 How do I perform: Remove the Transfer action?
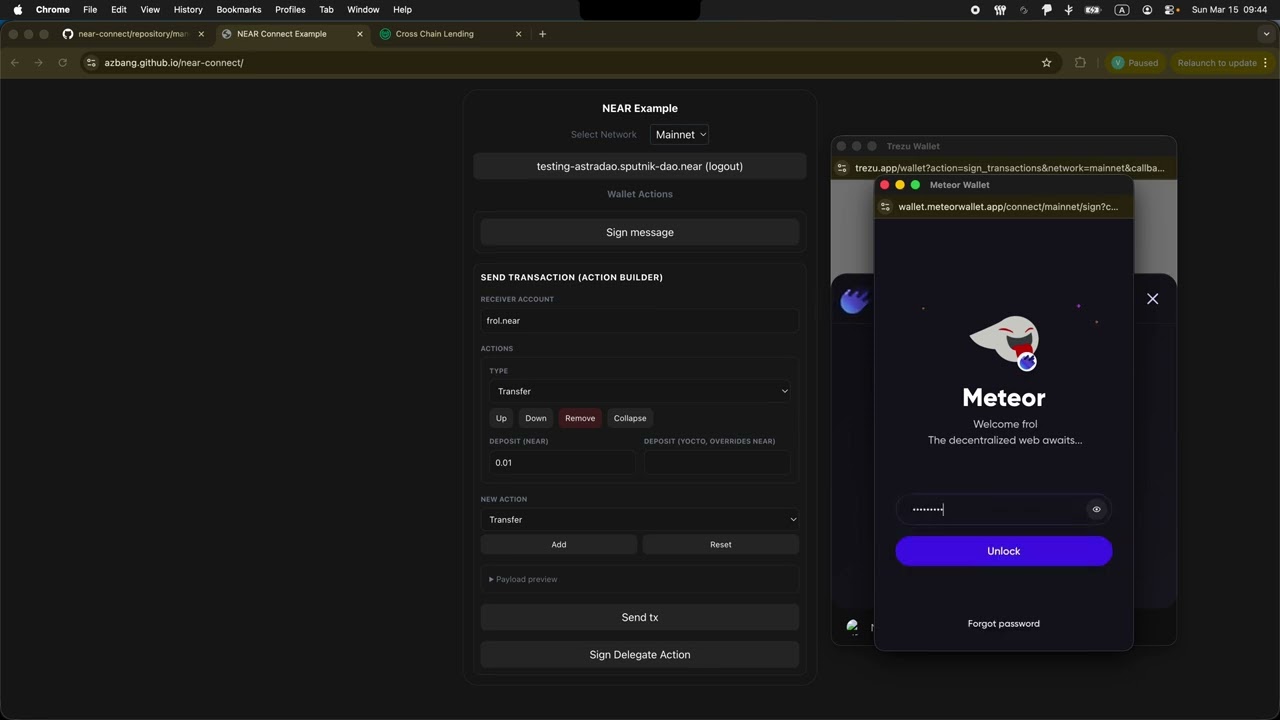click(x=580, y=418)
